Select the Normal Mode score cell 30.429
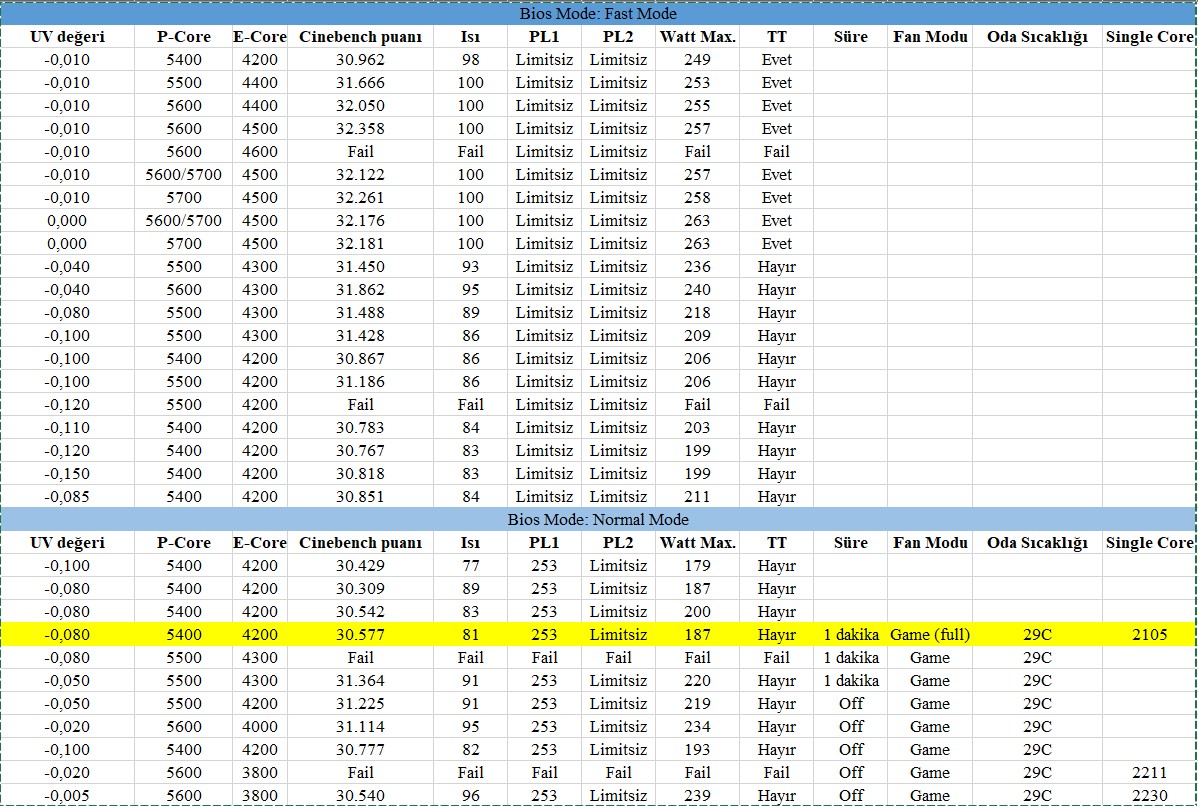This screenshot has height=806, width=1198. (360, 566)
